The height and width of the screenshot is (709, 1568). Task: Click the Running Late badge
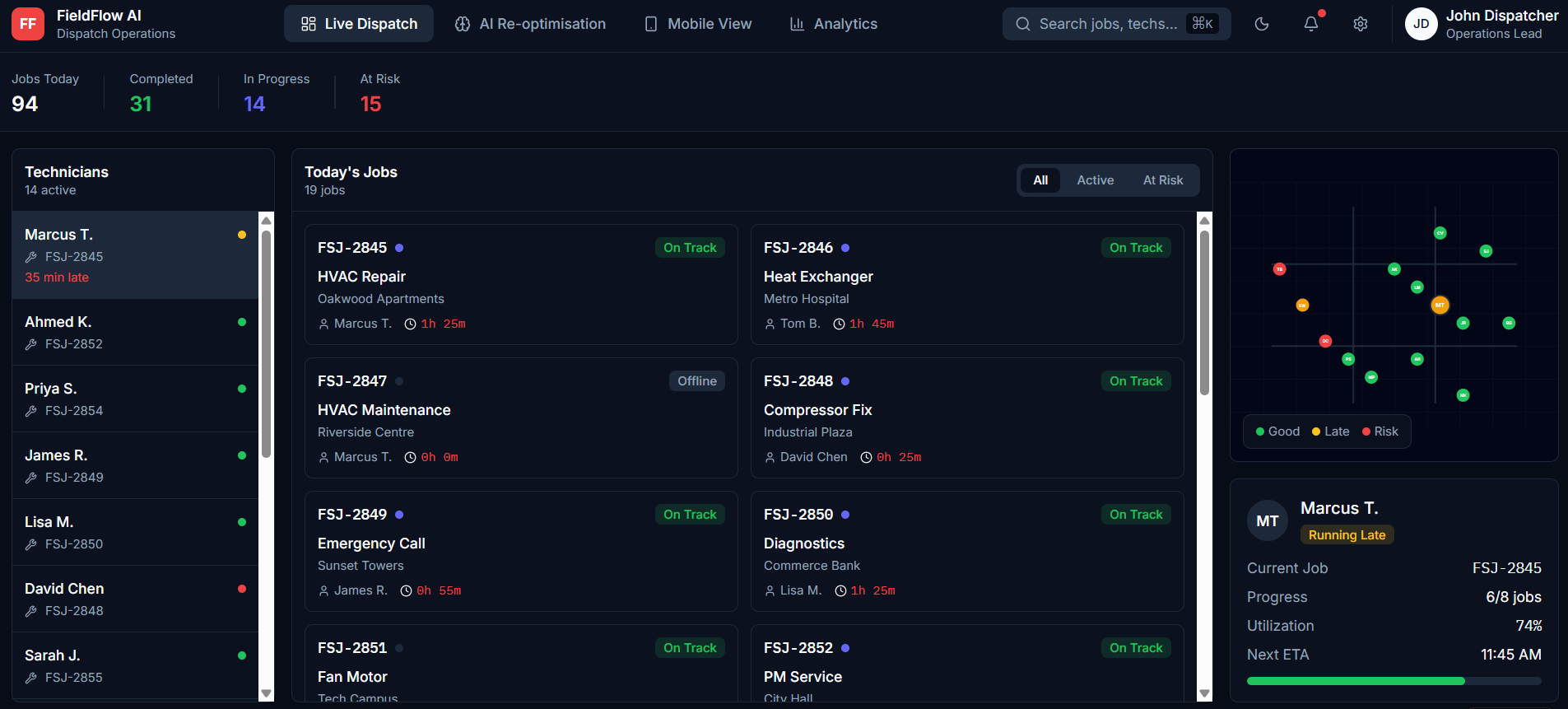click(x=1347, y=535)
